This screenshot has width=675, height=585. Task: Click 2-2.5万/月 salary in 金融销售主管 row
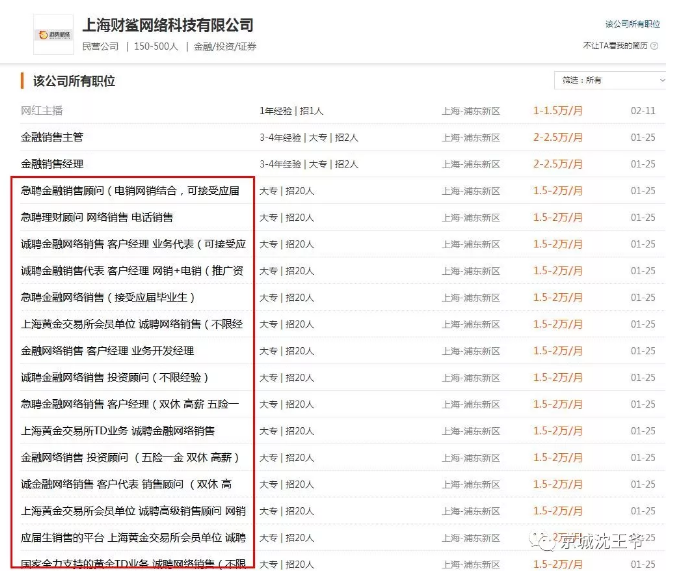[558, 137]
